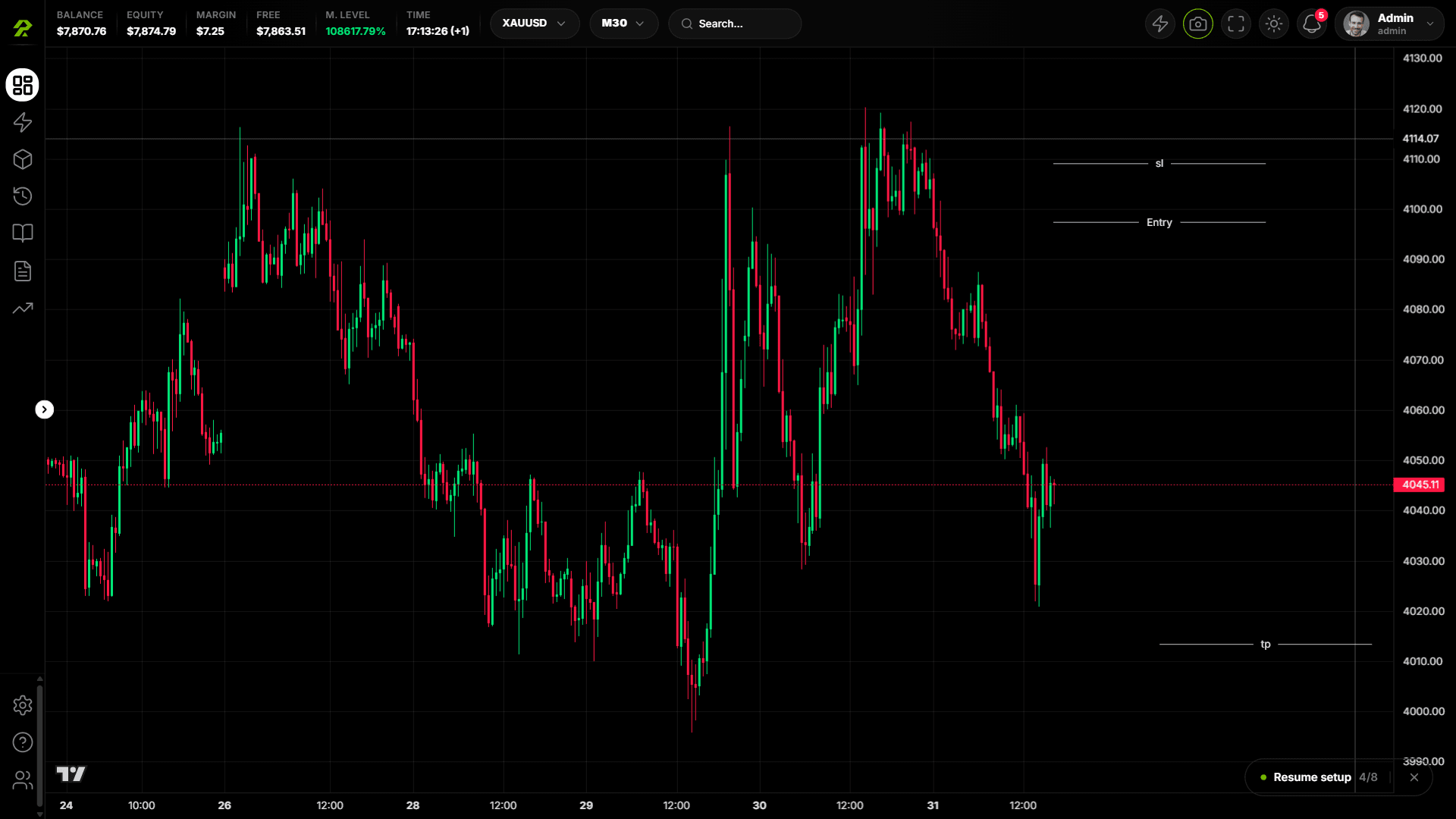The width and height of the screenshot is (1456, 819).
Task: Dismiss the Resume setup popup
Action: [1414, 777]
